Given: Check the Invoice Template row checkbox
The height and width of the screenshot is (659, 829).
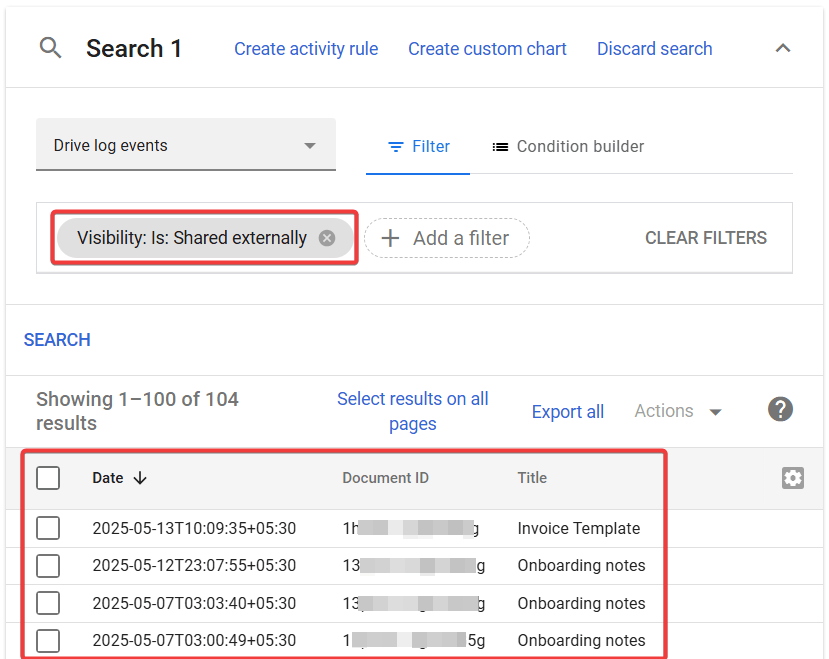Looking at the screenshot, I should click(x=48, y=528).
